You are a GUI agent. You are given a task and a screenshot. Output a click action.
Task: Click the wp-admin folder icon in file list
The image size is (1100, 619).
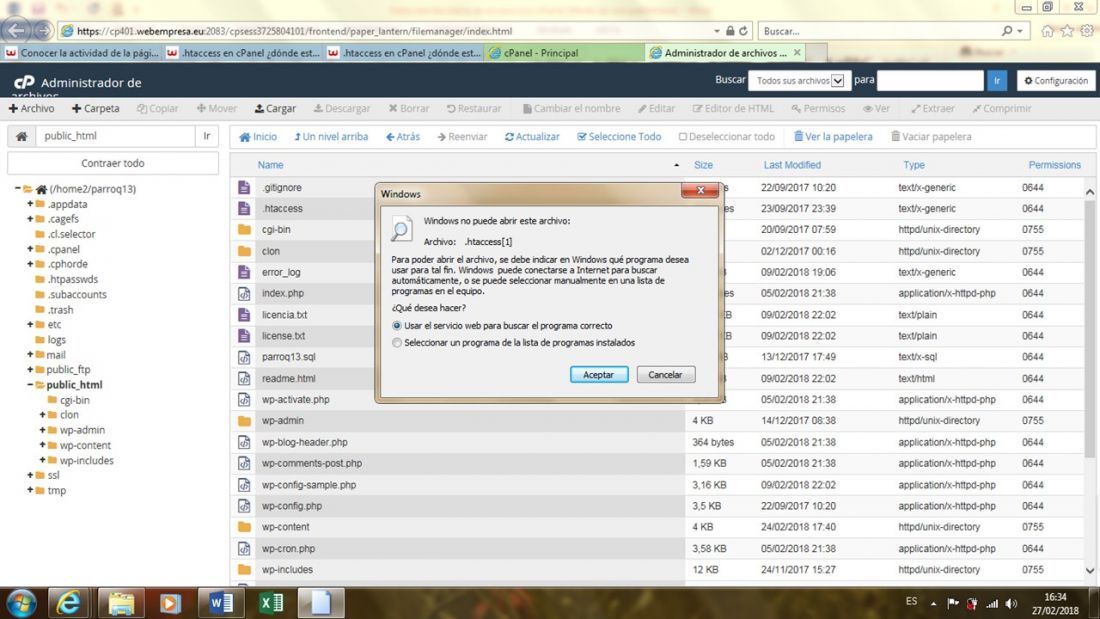pos(244,421)
